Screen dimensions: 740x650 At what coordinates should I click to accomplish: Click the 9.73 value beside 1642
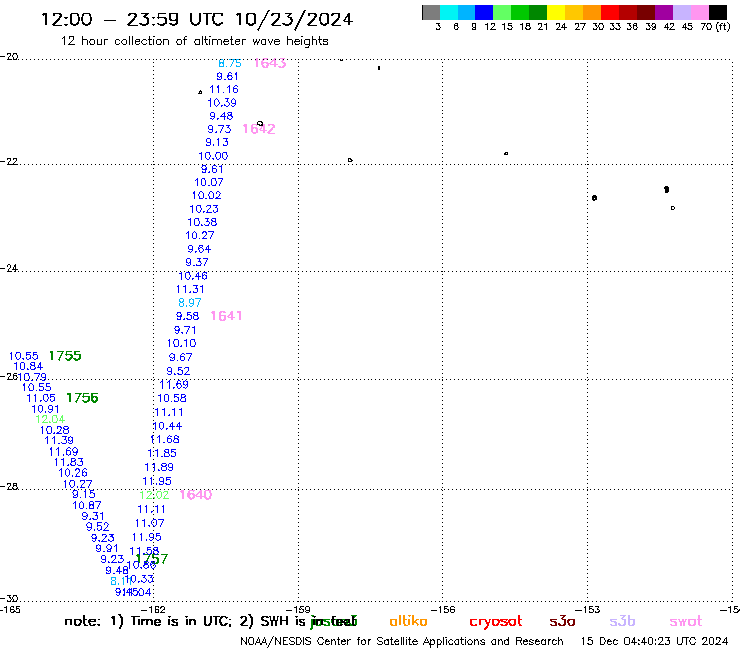219,129
